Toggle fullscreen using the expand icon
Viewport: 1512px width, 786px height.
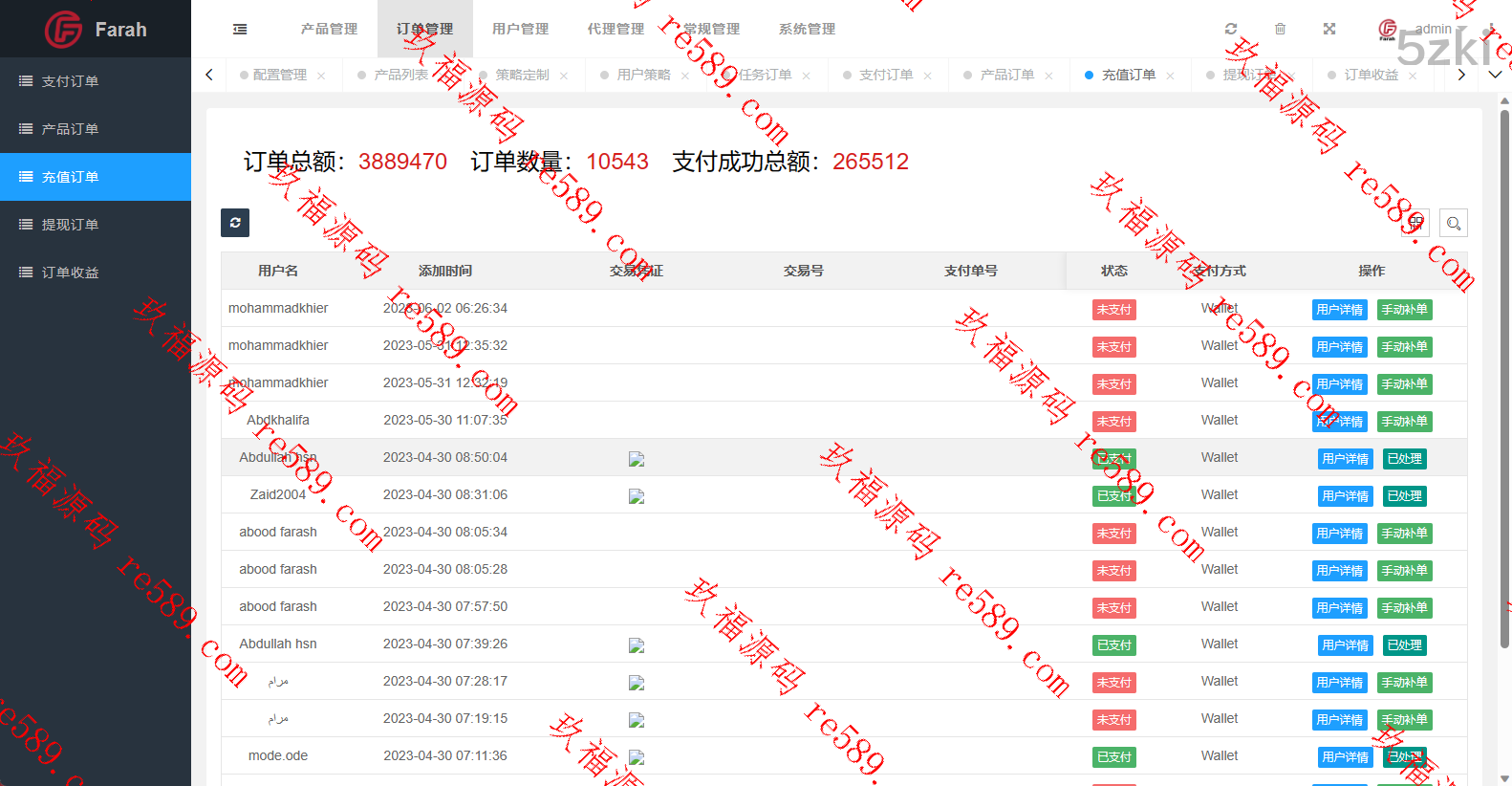1328,29
